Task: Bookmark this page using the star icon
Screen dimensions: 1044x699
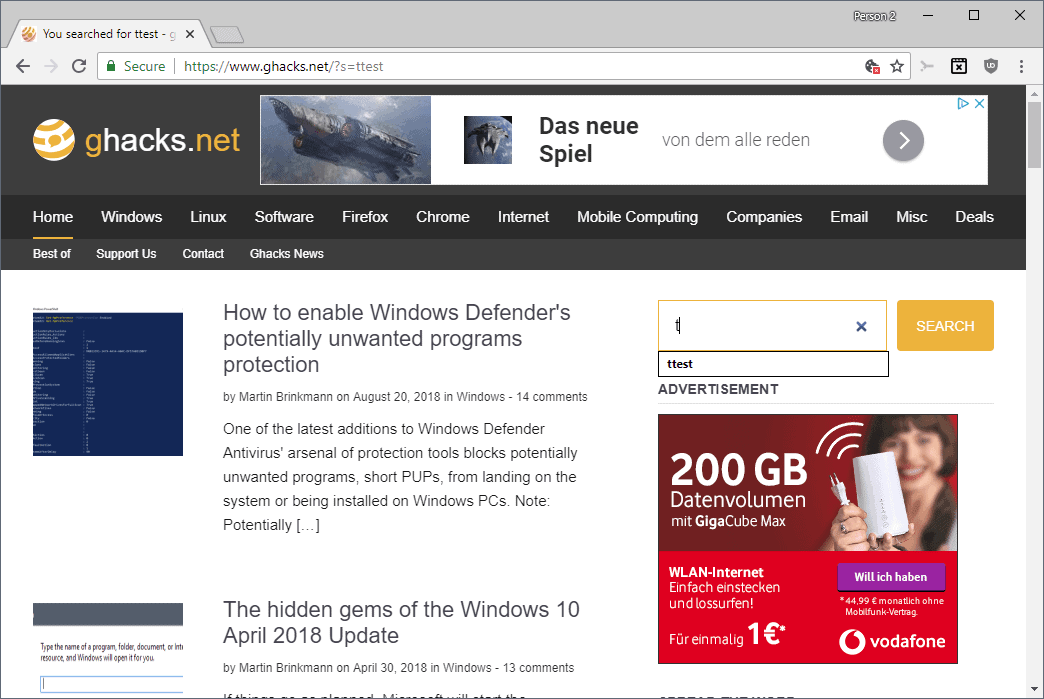Action: click(896, 65)
